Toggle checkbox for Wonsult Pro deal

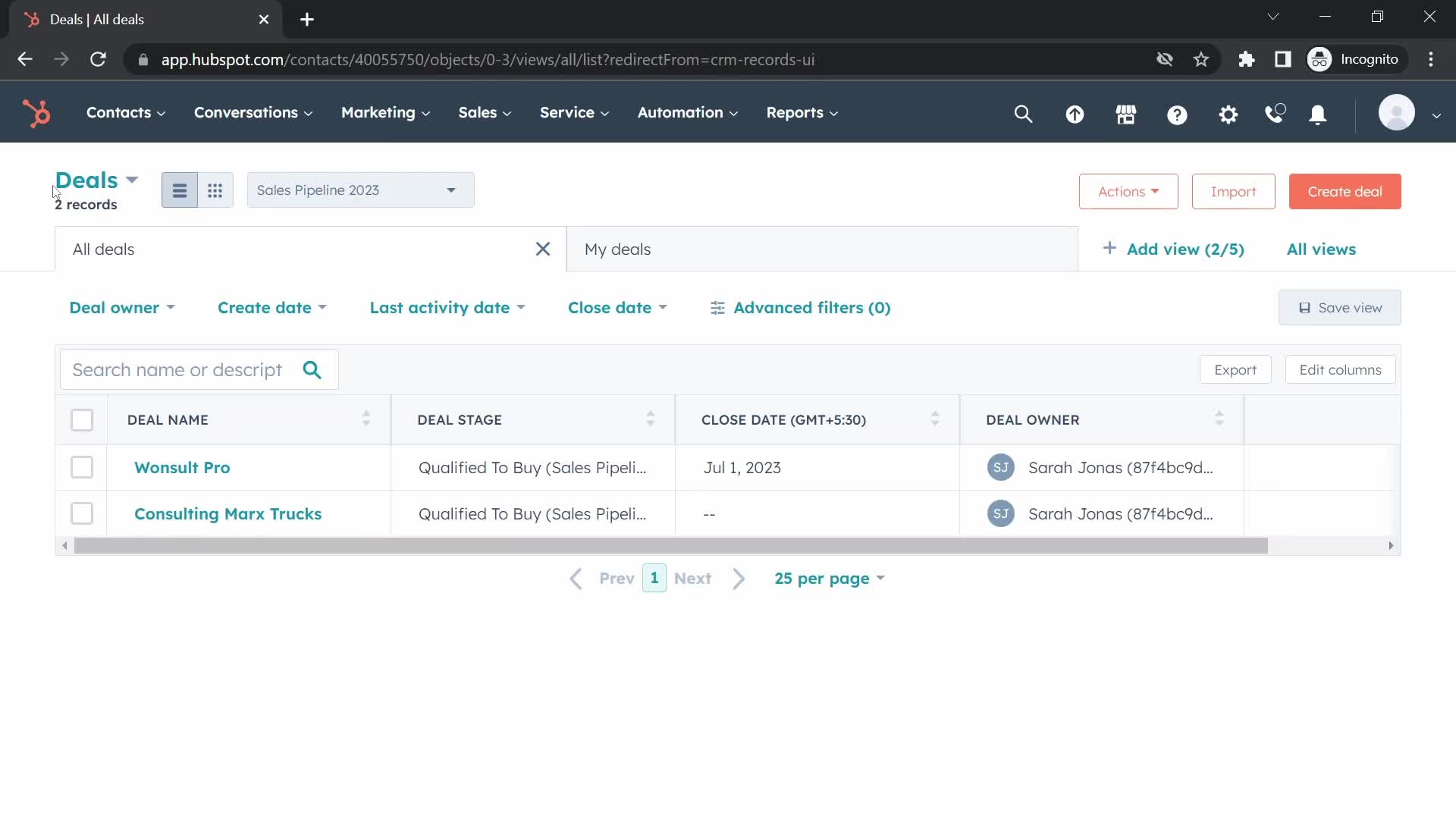[x=81, y=467]
